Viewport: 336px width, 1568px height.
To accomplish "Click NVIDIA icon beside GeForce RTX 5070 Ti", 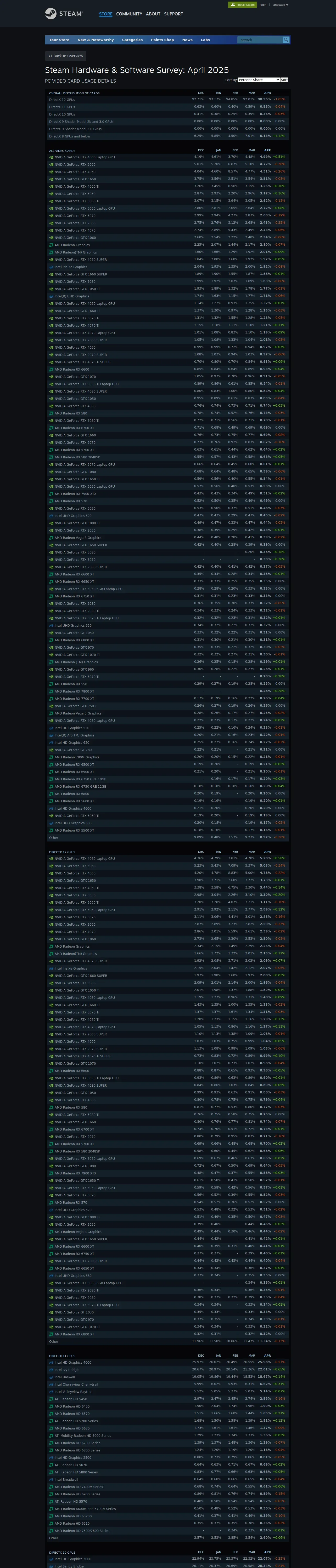I will point(51,677).
